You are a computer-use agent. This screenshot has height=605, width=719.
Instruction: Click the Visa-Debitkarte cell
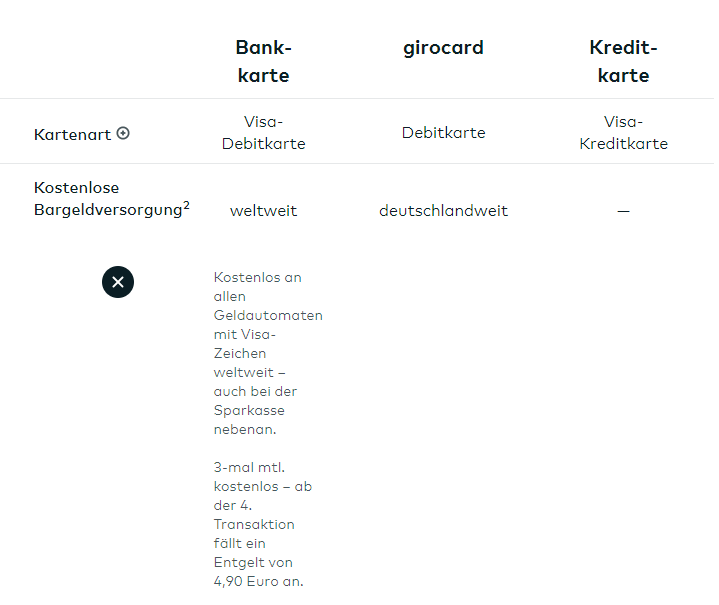[x=261, y=132]
